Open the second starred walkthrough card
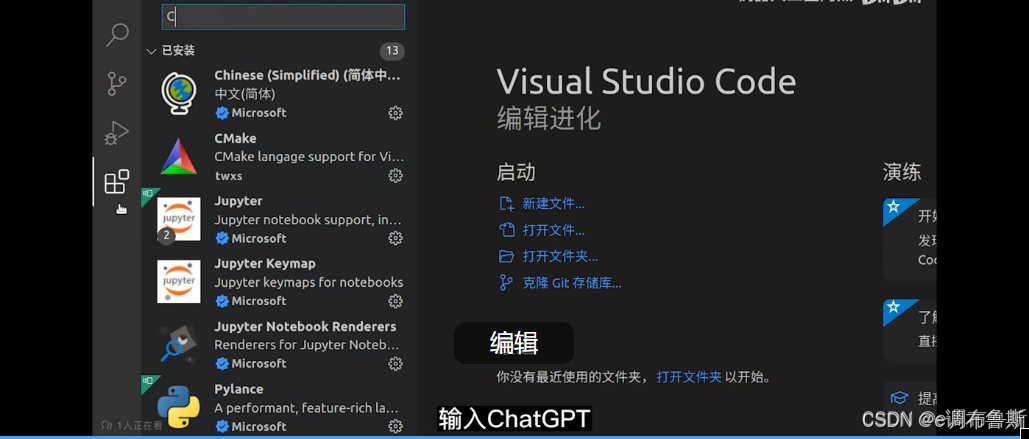Screen dimensions: 1029x439 [x=910, y=330]
